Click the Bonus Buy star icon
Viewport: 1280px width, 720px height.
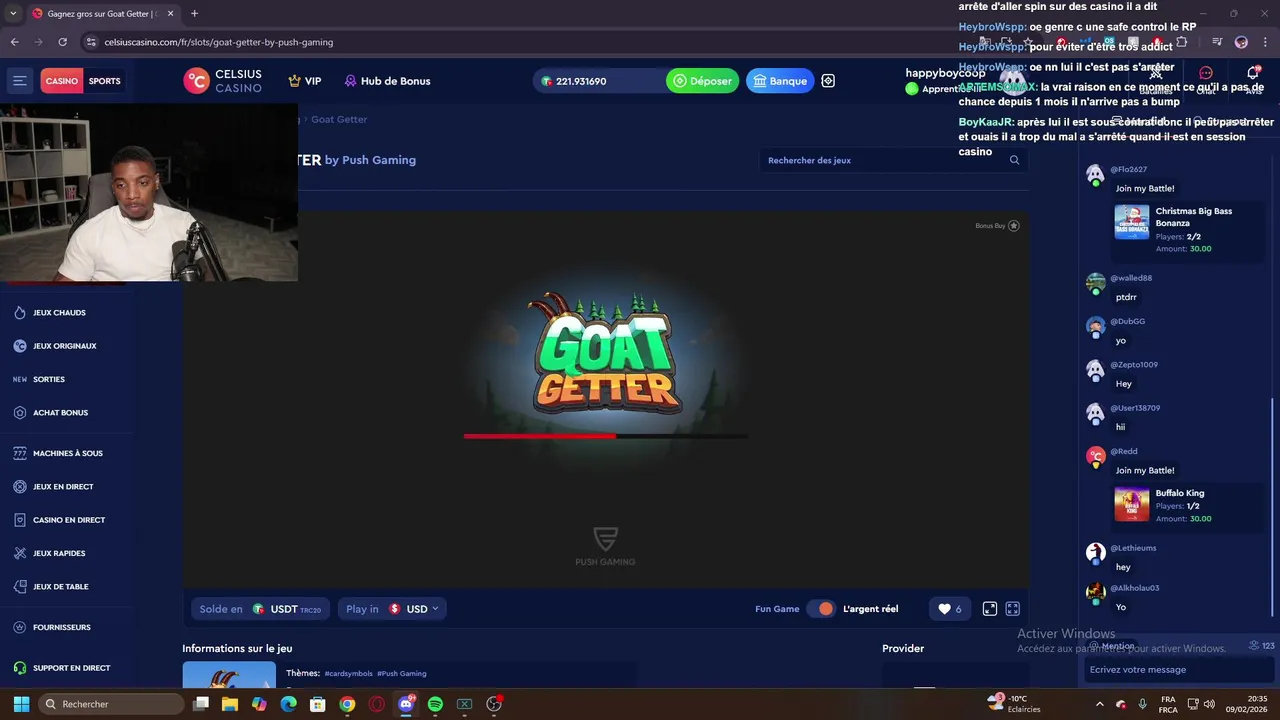(x=1013, y=226)
